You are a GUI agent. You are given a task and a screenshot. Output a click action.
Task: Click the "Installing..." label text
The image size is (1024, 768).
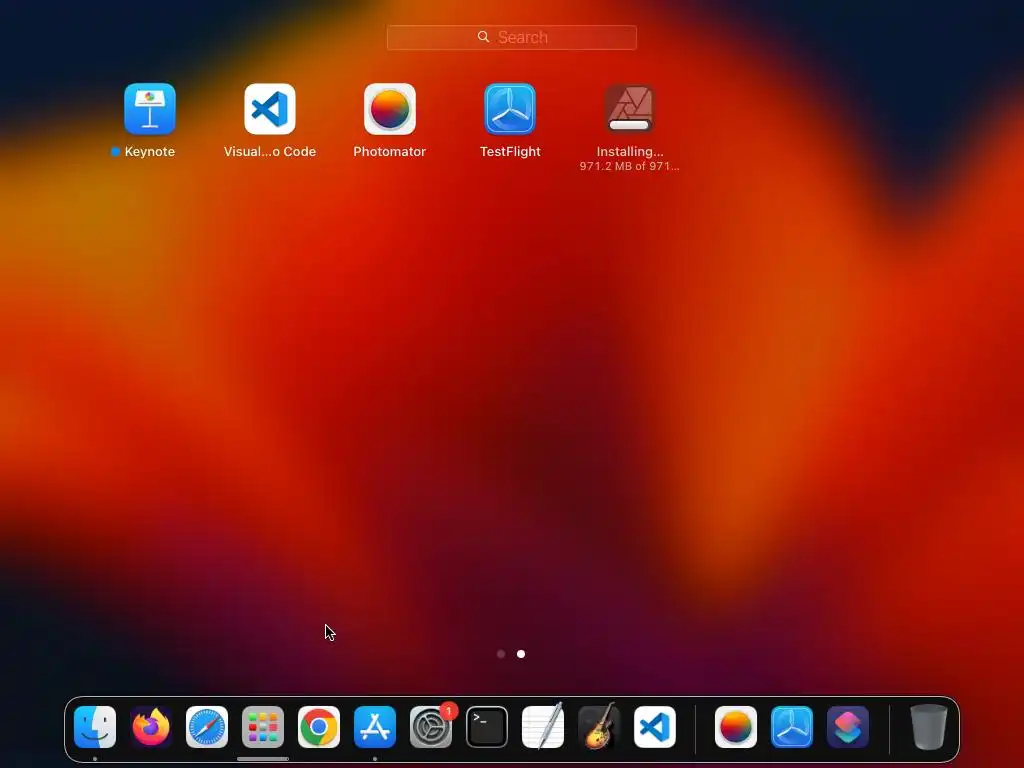[630, 152]
